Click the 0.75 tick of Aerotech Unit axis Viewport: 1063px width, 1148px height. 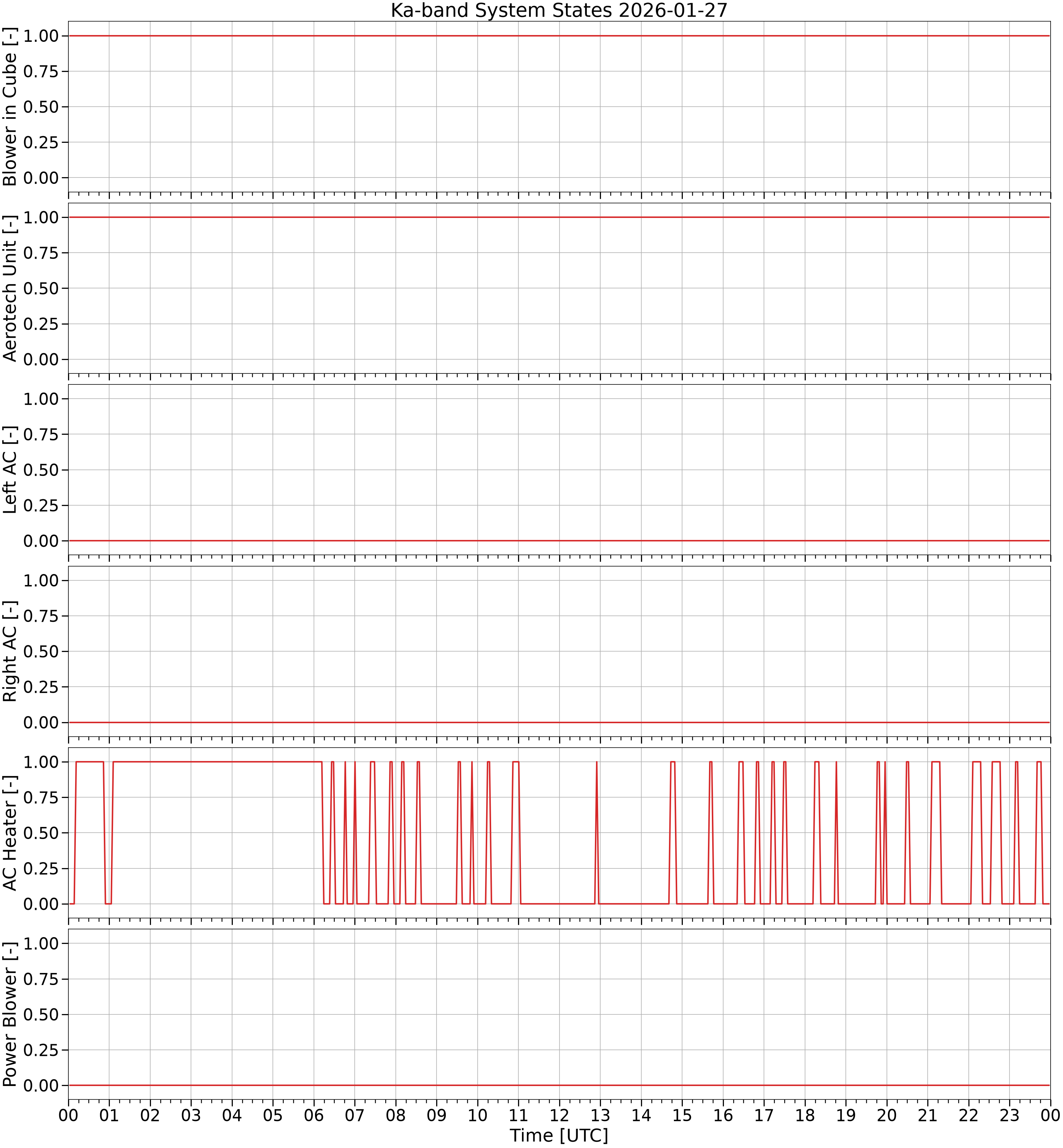pos(41,253)
